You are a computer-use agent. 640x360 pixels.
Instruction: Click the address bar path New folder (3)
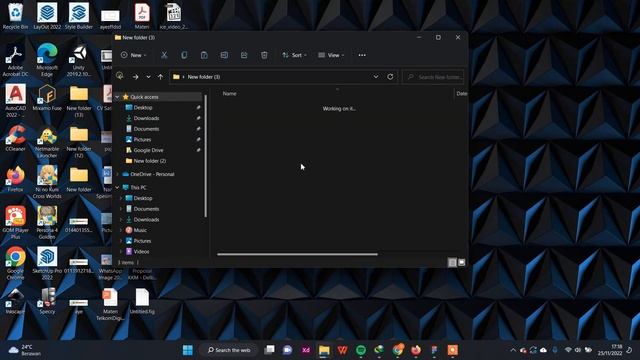(204, 77)
